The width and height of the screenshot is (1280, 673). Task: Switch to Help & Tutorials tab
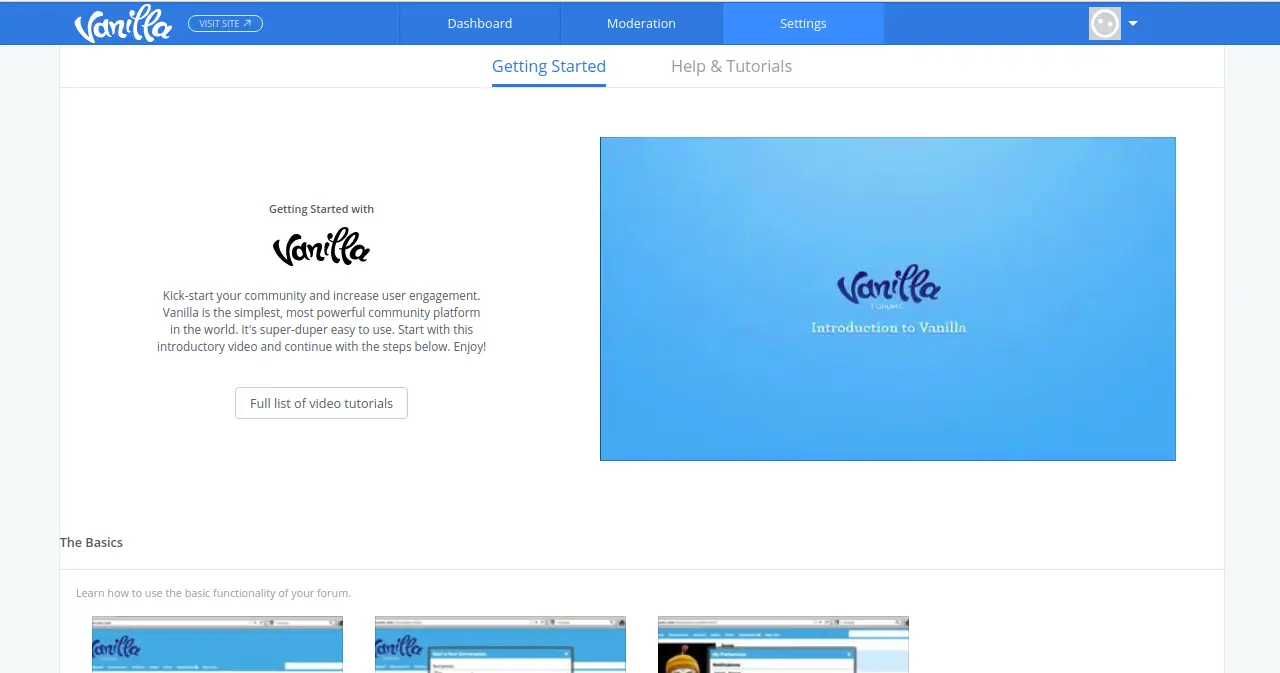click(731, 66)
